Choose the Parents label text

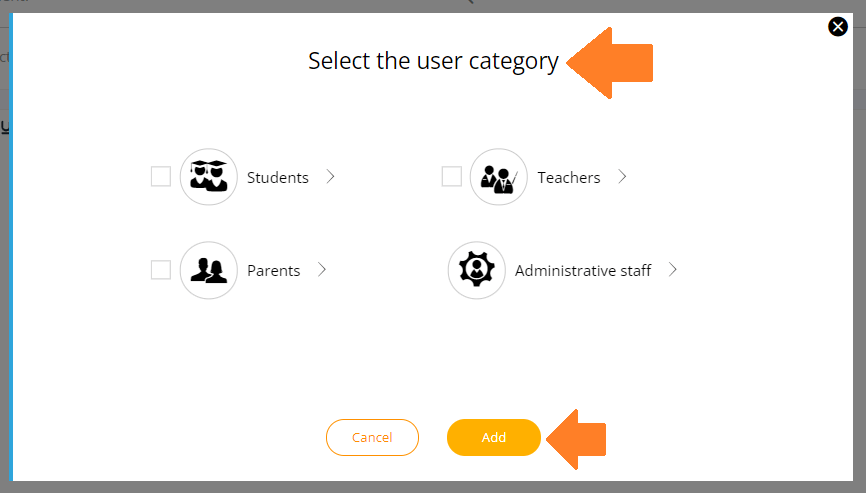(273, 271)
